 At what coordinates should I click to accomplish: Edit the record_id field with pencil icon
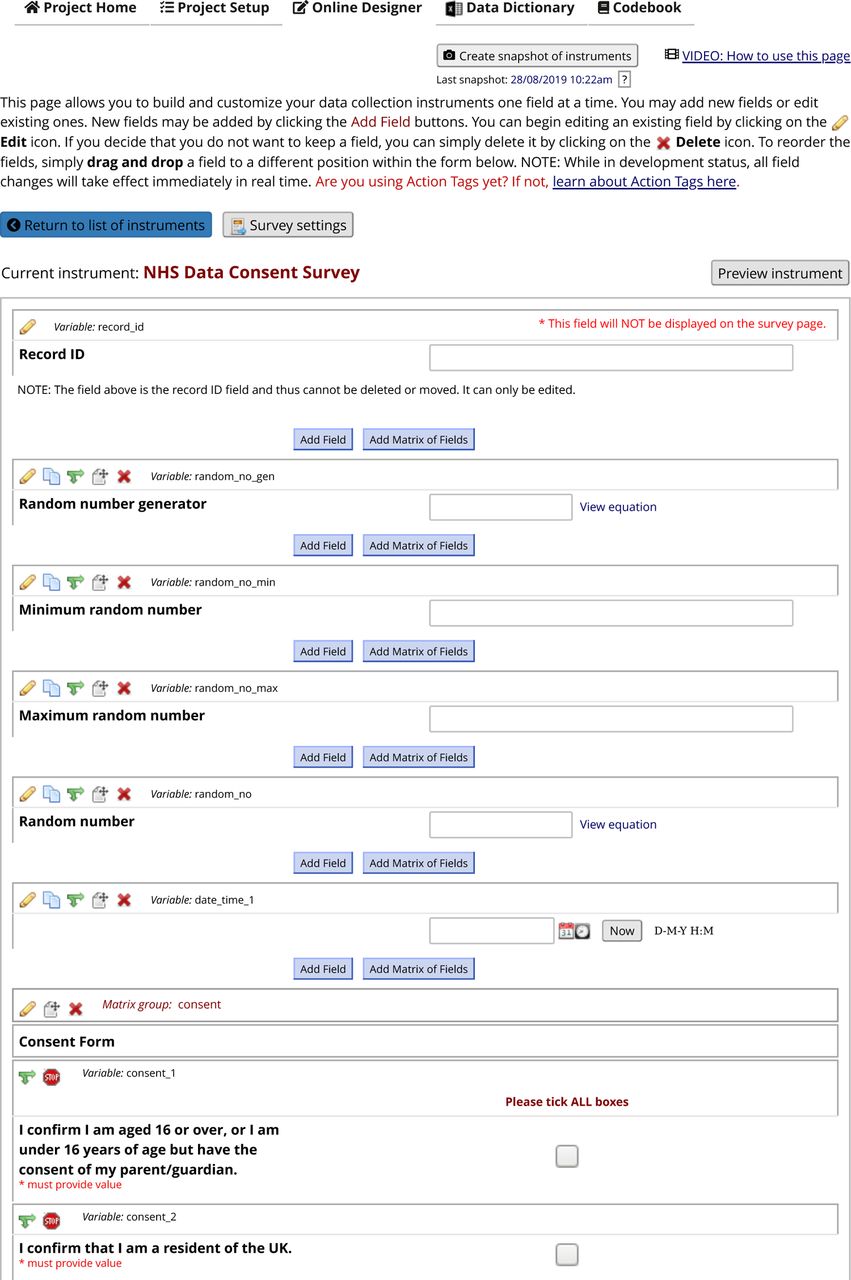(28, 326)
